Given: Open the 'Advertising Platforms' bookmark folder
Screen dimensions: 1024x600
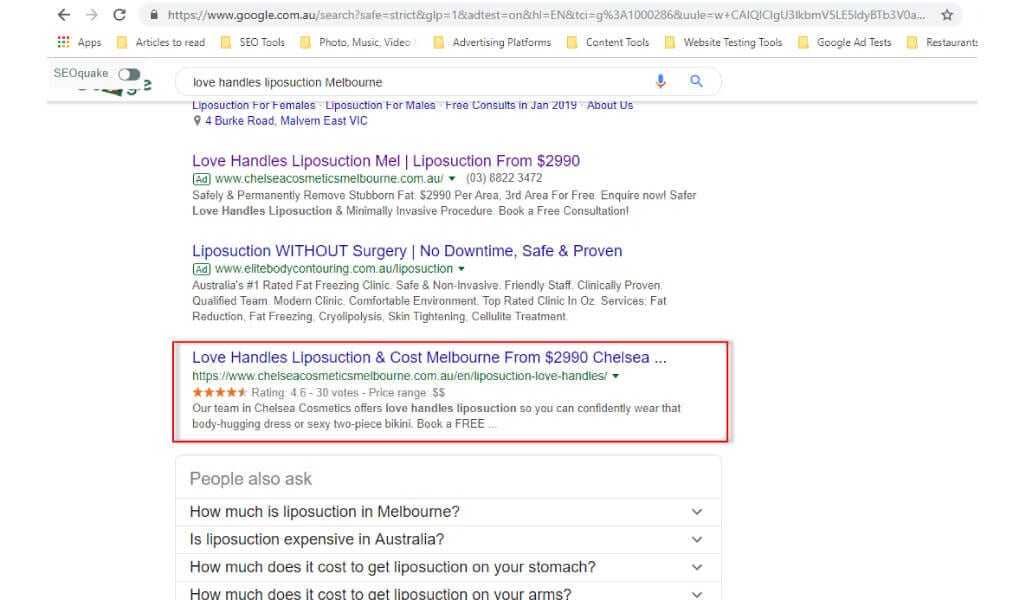Looking at the screenshot, I should pyautogui.click(x=492, y=42).
